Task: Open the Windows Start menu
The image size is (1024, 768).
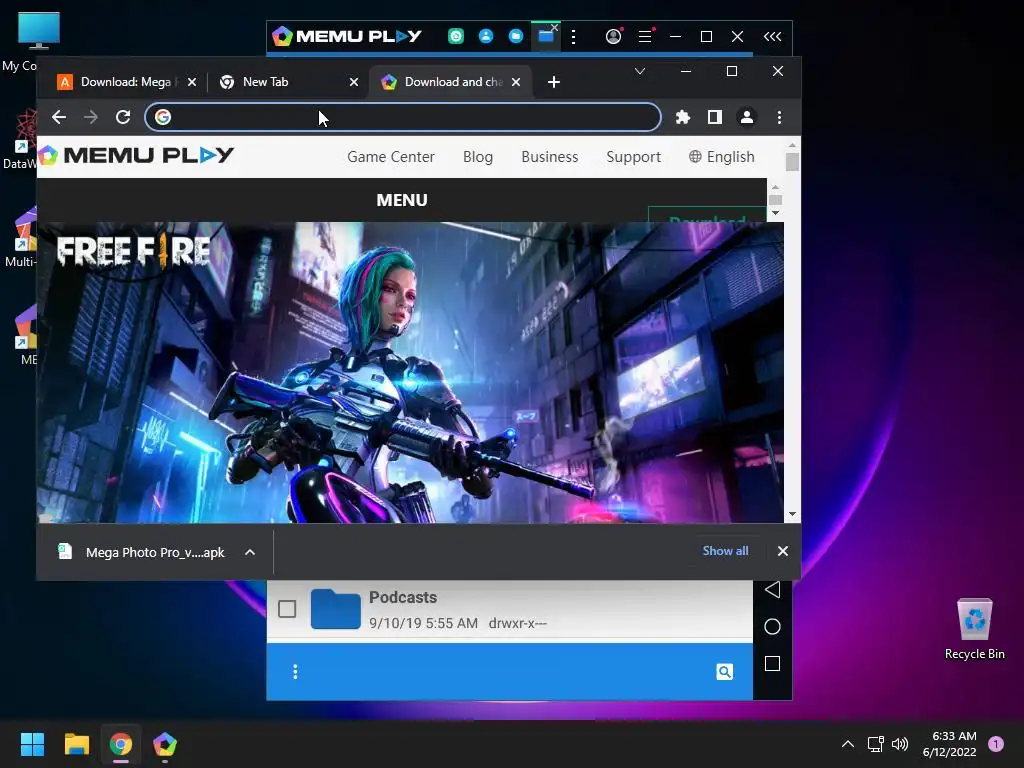Action: click(x=32, y=744)
